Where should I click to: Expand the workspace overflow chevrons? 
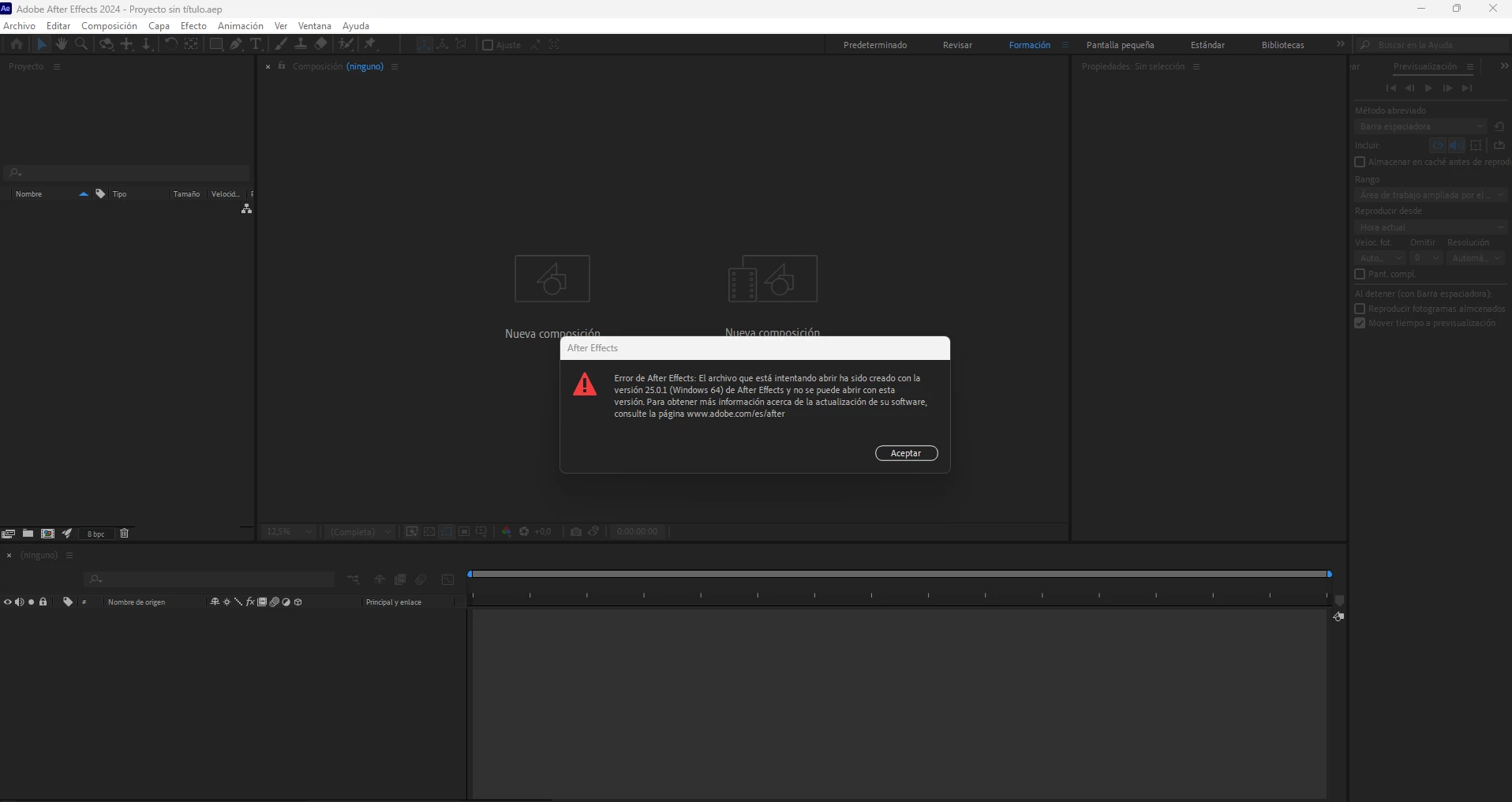tap(1340, 44)
